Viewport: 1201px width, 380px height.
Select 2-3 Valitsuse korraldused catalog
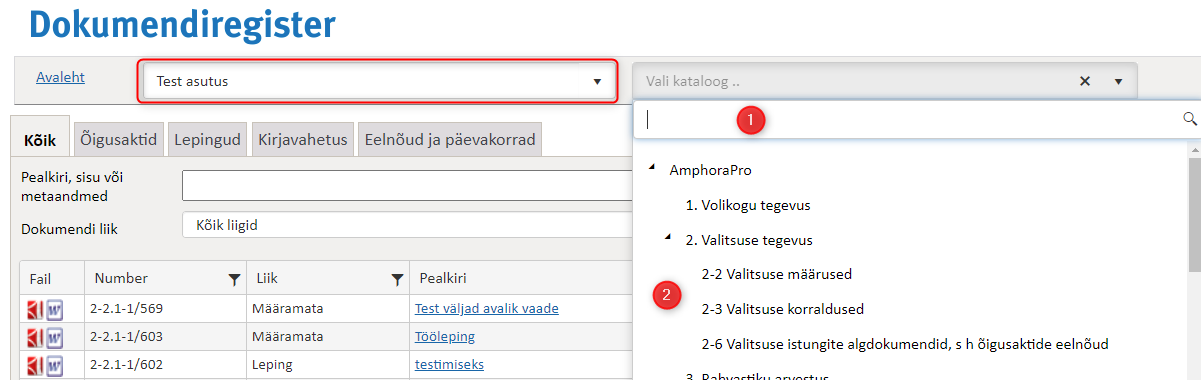coord(783,309)
